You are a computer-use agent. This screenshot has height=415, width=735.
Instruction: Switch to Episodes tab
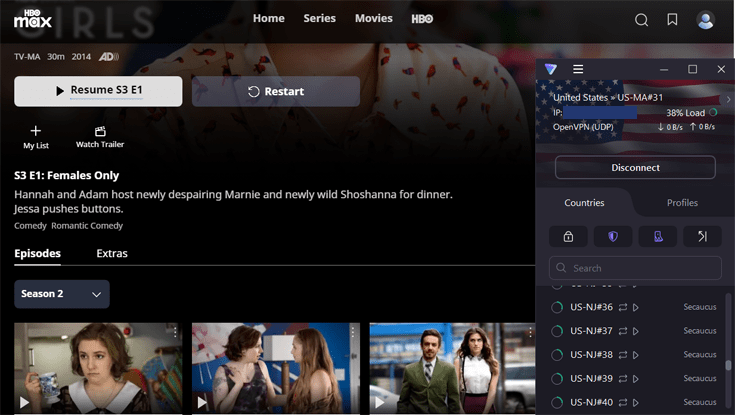38,254
